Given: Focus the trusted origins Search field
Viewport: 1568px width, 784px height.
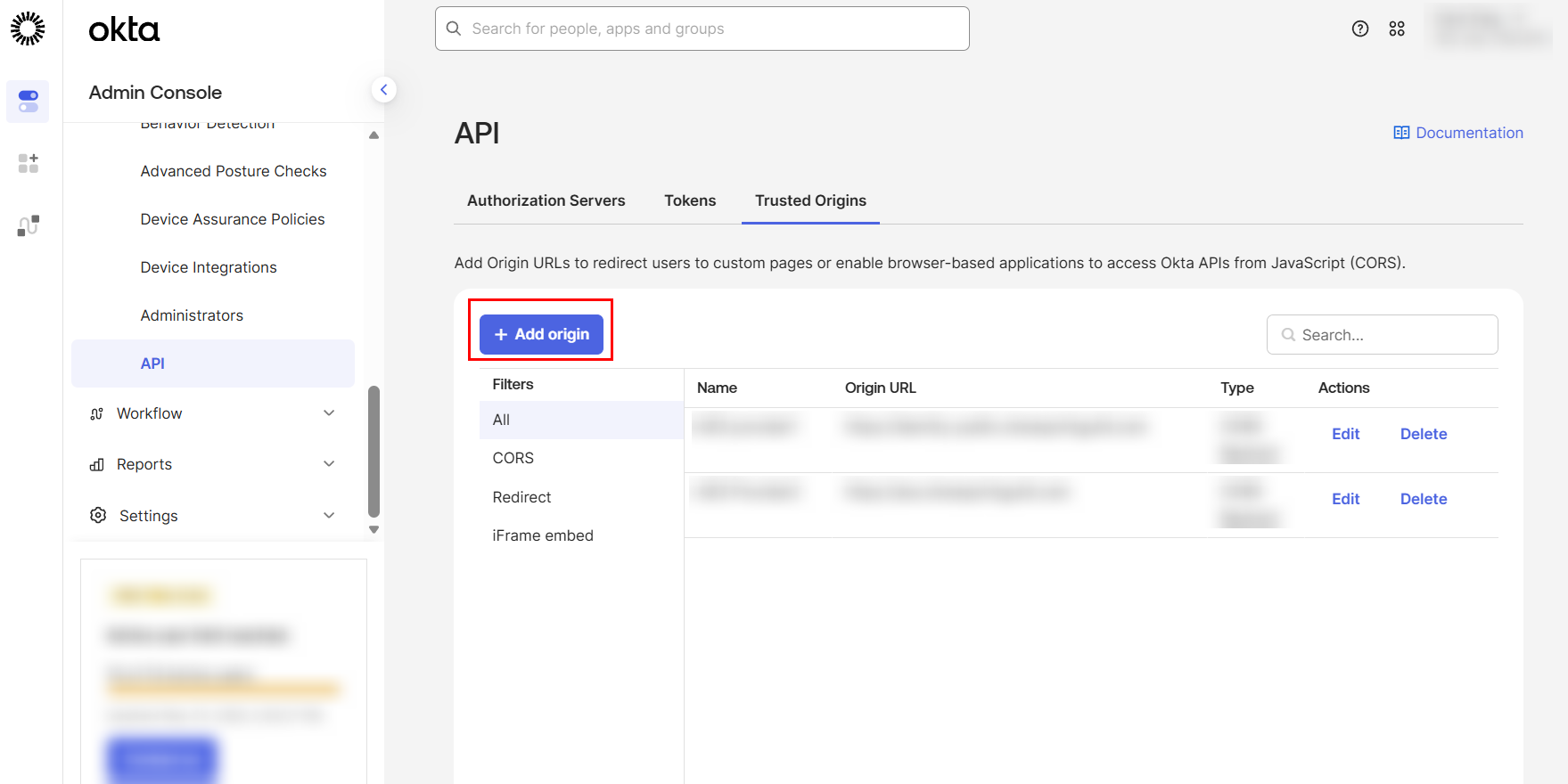Looking at the screenshot, I should coord(1383,335).
